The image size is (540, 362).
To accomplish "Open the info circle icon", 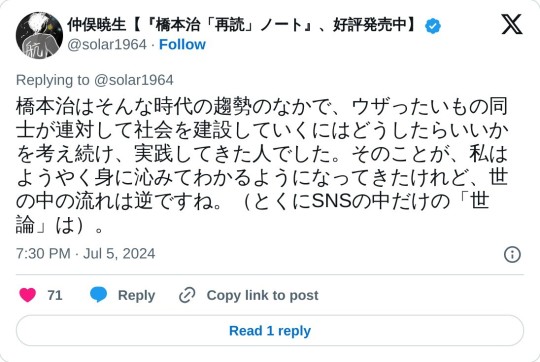I will pos(512,255).
